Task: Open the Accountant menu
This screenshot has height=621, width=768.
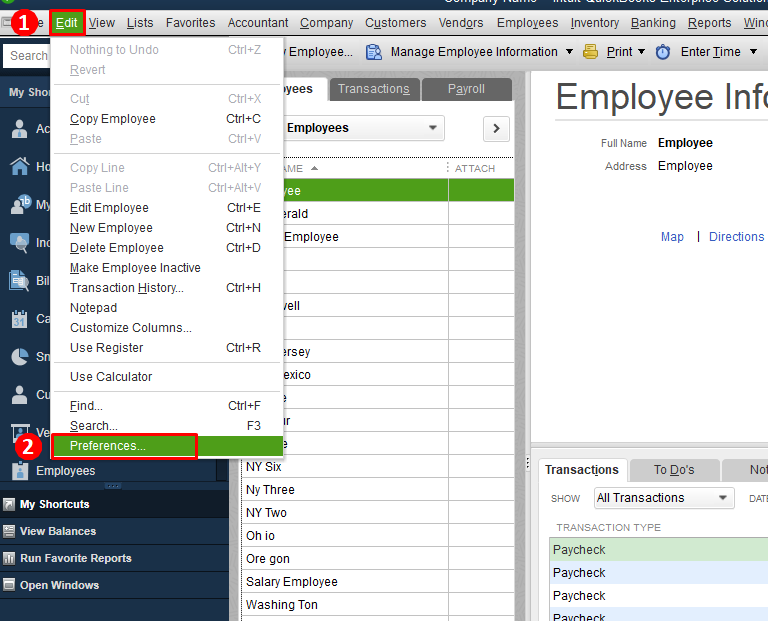Action: point(258,23)
